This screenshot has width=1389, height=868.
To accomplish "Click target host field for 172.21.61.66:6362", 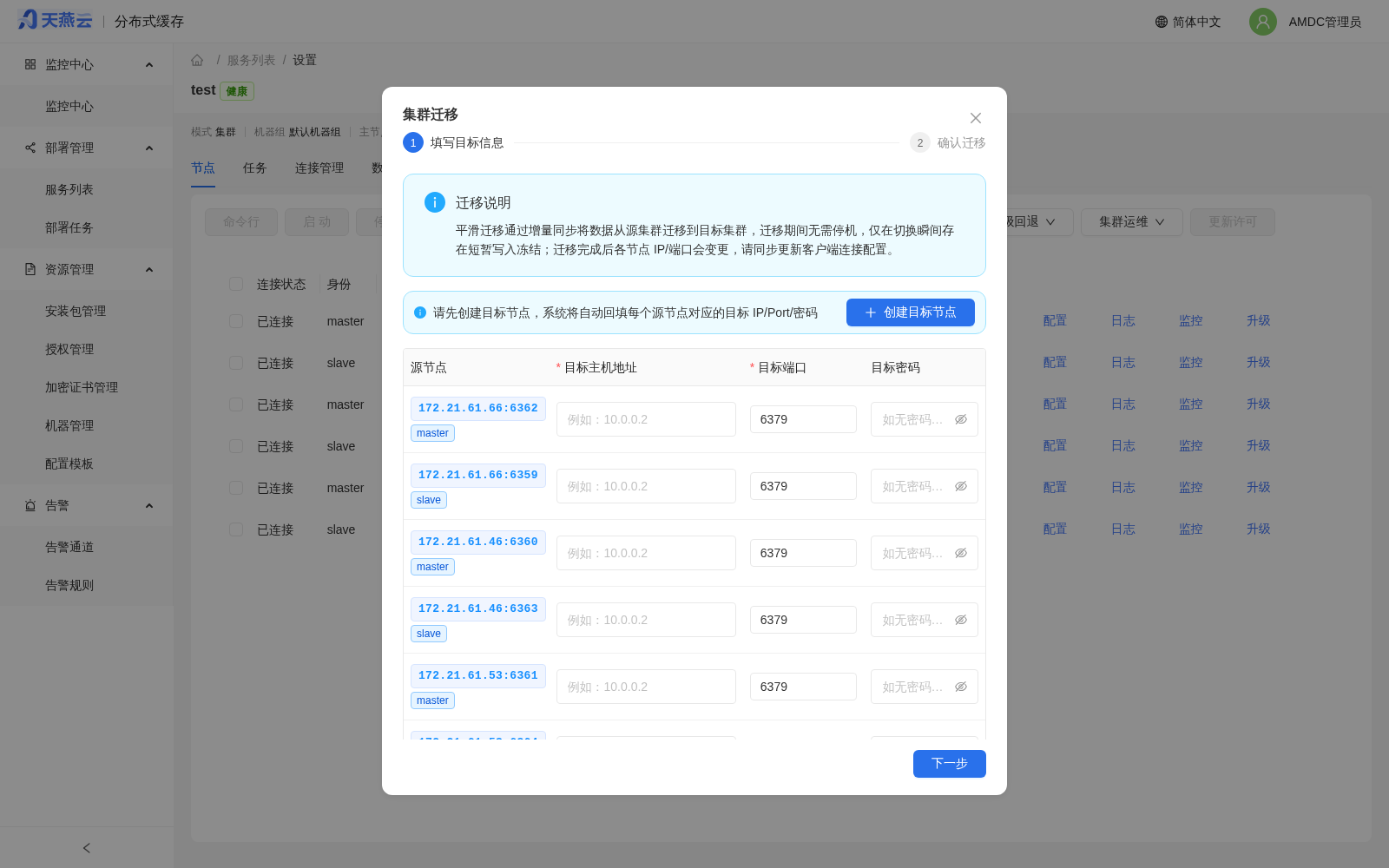I will (x=646, y=419).
